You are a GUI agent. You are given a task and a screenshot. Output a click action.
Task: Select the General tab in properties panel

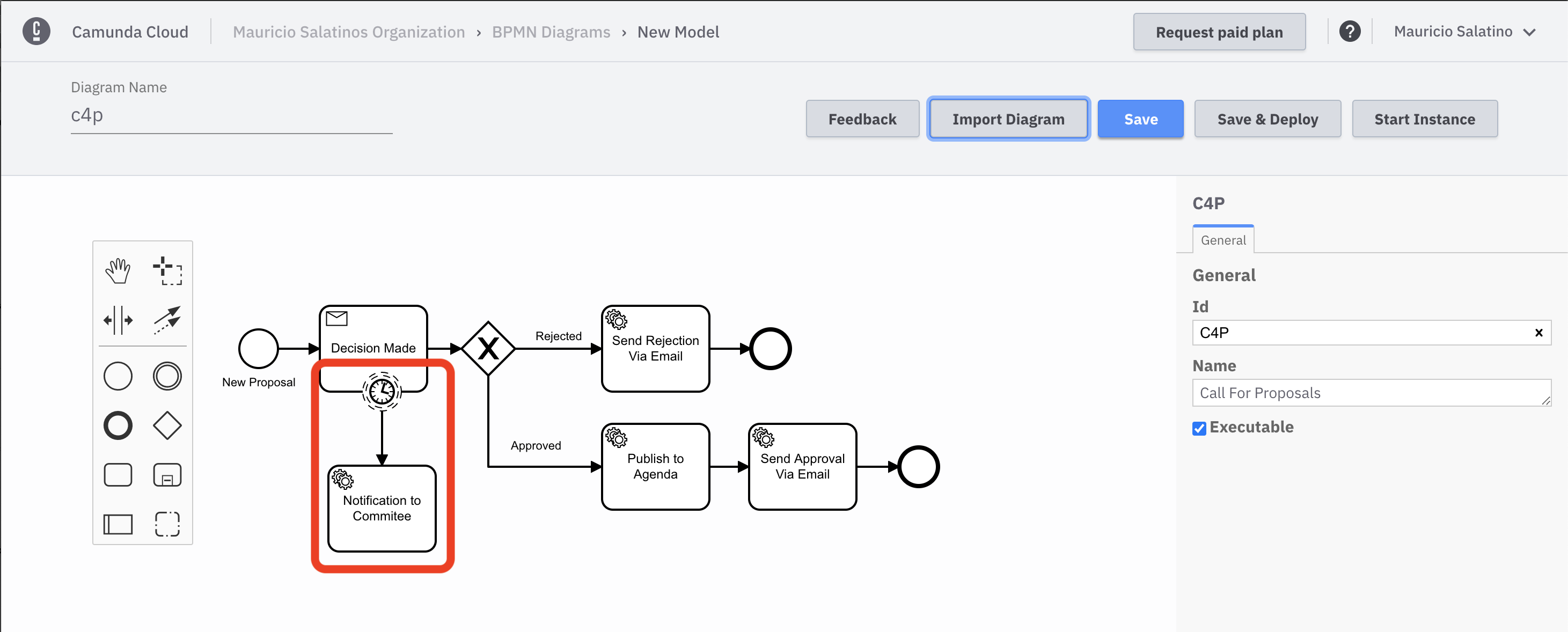click(x=1221, y=239)
